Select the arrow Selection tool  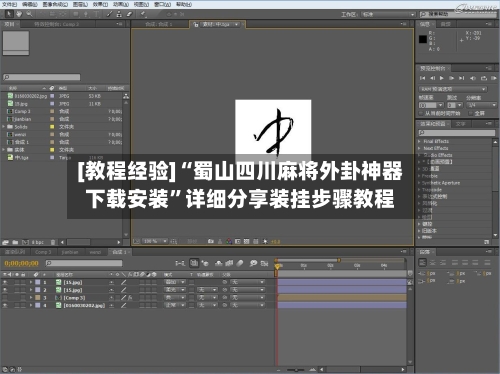pos(9,14)
